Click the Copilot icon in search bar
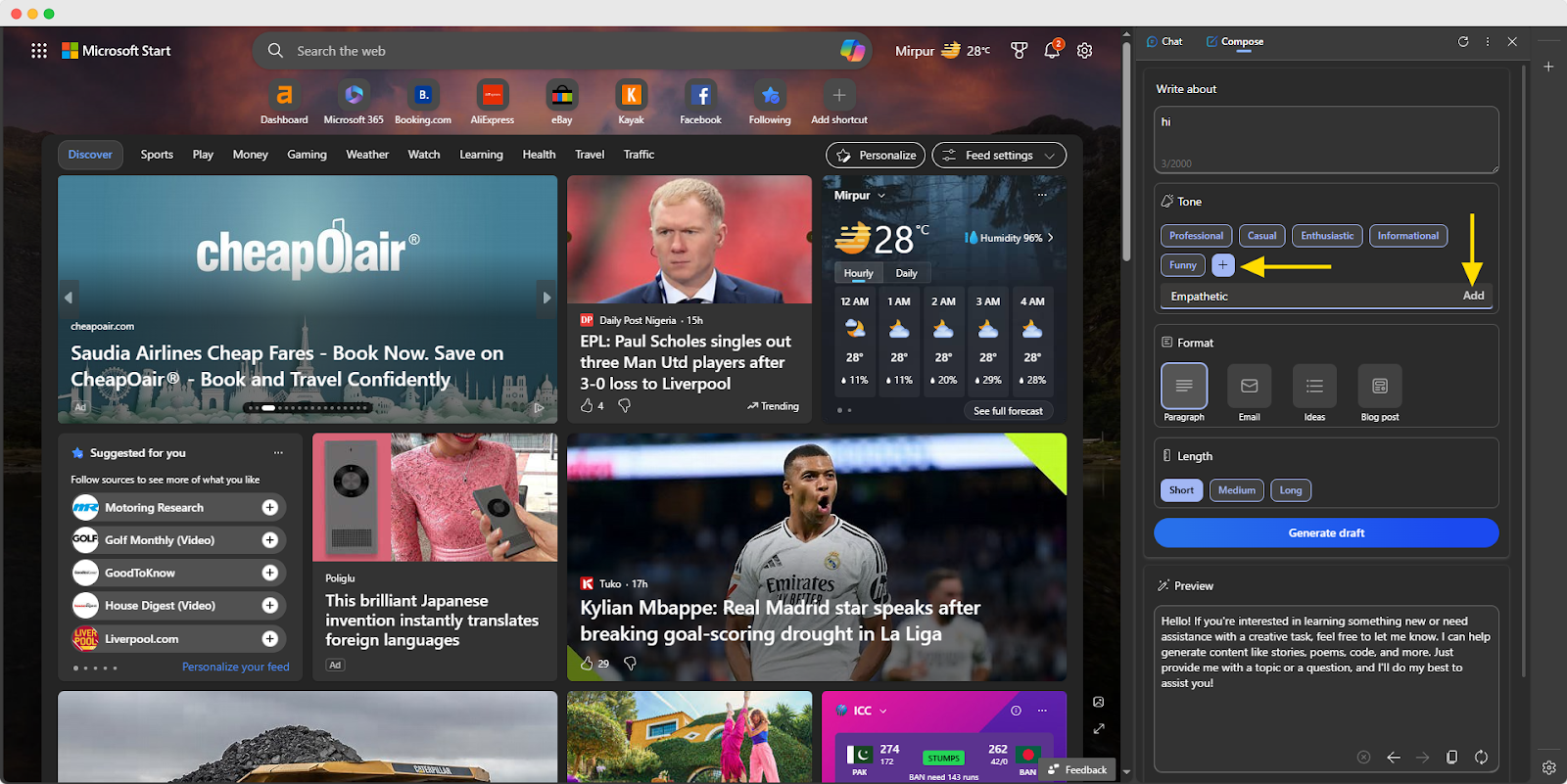The image size is (1567, 784). (852, 51)
